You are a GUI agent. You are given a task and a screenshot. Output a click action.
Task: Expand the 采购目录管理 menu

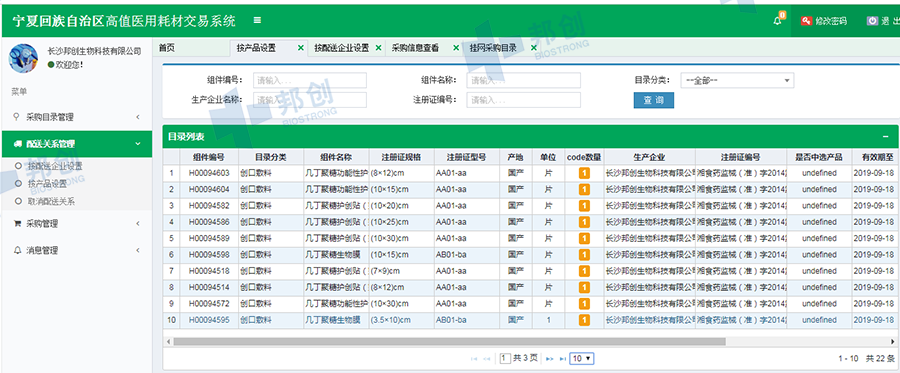76,117
